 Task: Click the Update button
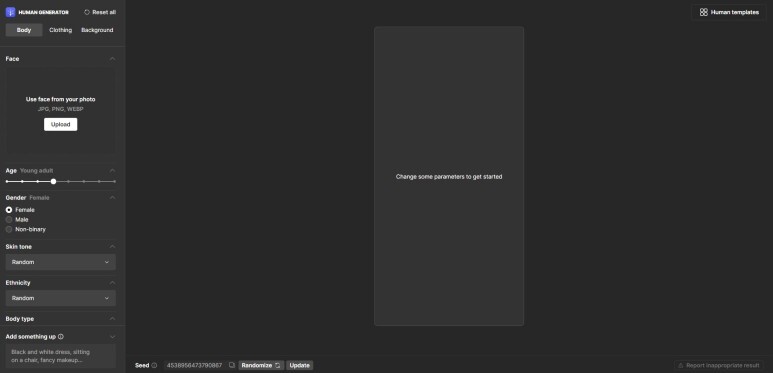[300, 366]
